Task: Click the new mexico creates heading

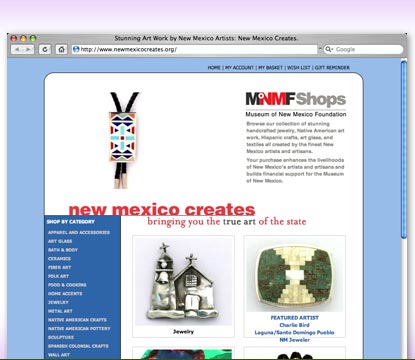Action: point(162,210)
